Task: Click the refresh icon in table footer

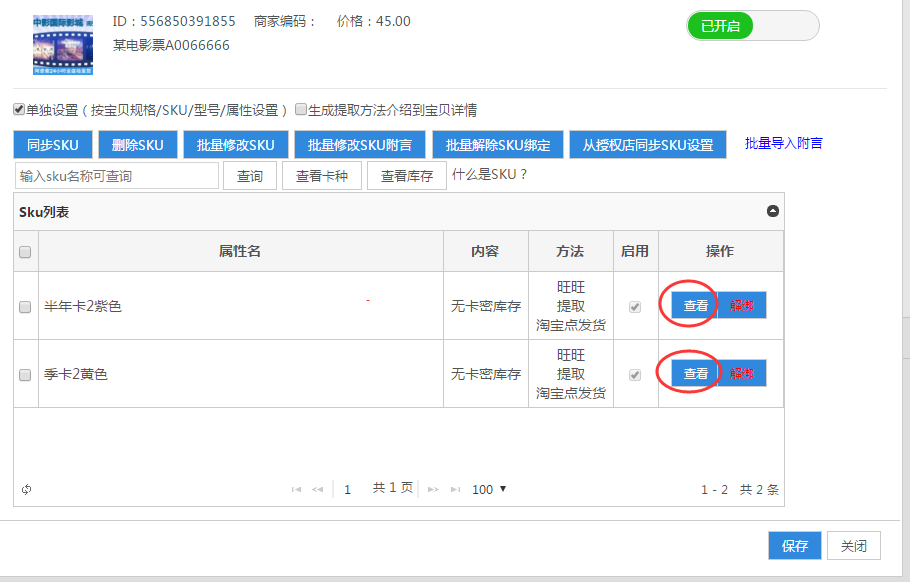Action: tap(26, 489)
